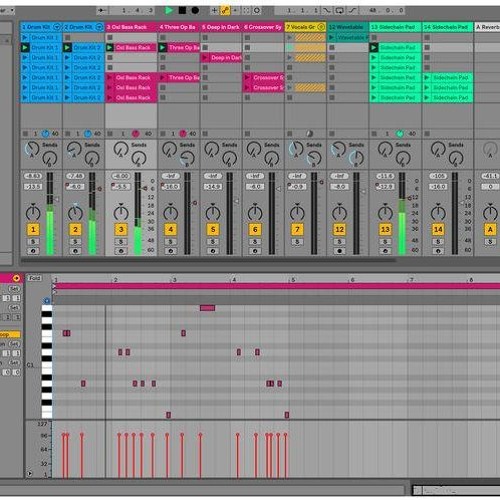Deactivate track 3 with its yellow activator

[121, 229]
